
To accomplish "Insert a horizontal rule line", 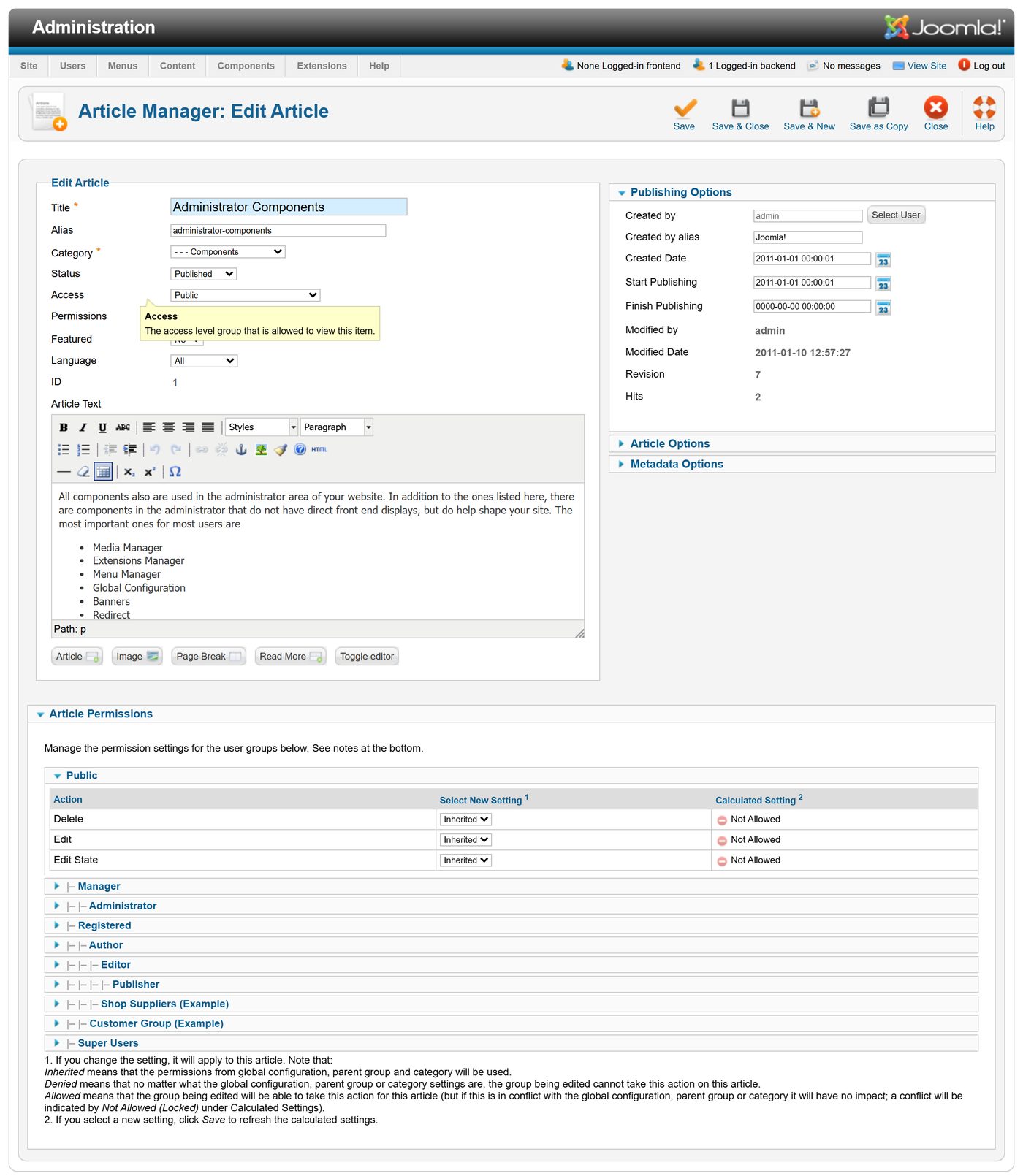I will coord(64,472).
